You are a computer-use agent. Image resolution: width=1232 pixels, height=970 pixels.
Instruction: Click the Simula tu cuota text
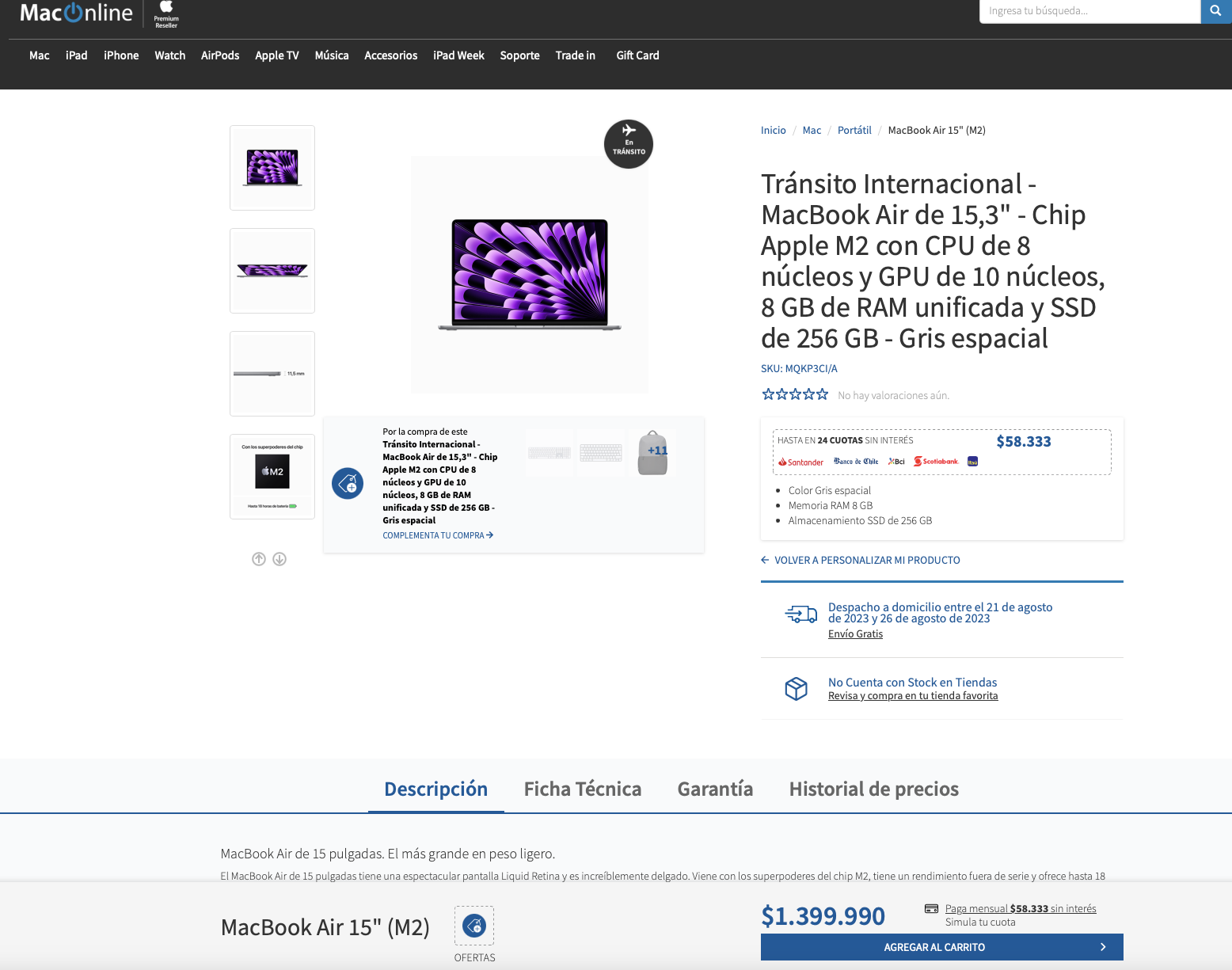click(x=980, y=922)
